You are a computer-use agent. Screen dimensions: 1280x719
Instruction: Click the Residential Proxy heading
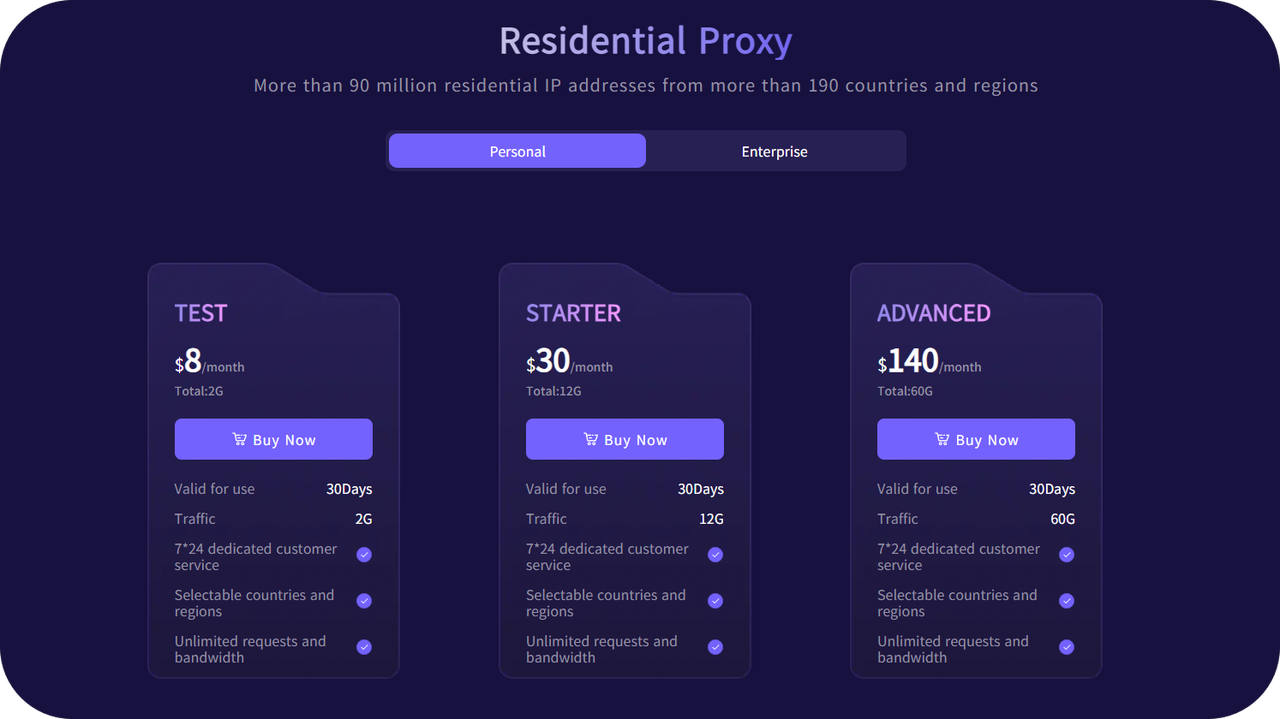point(645,41)
